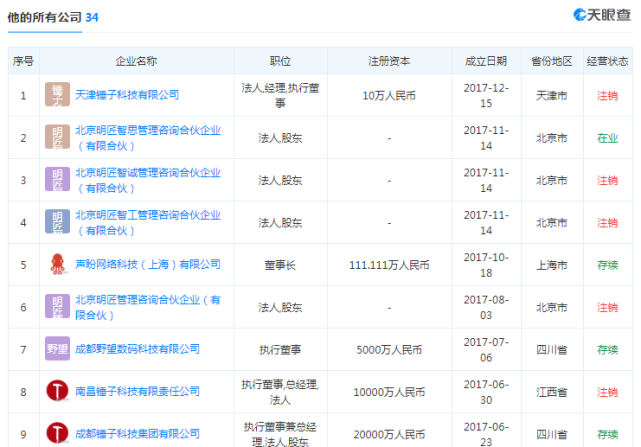
Task: Click the 2017-06-30 date cell
Action: [486, 392]
